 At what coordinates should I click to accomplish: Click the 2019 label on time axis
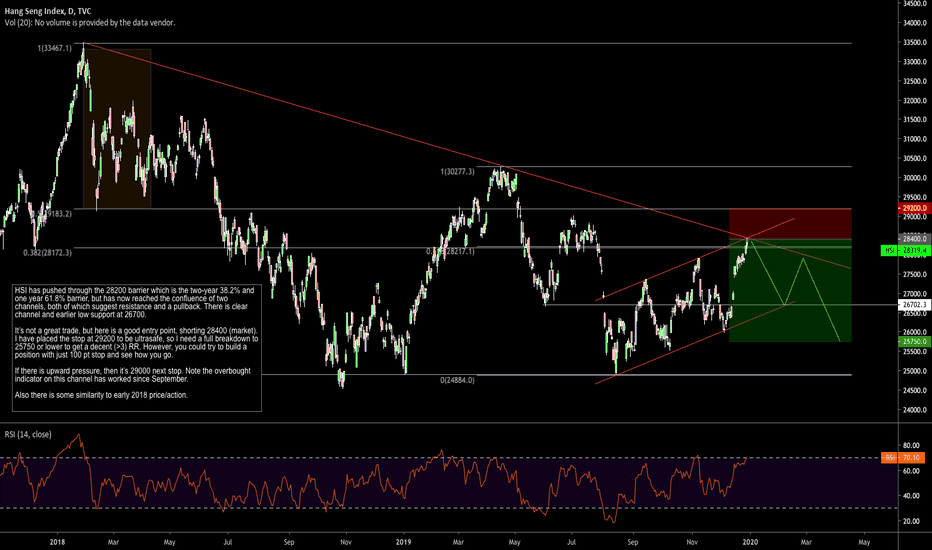404,542
